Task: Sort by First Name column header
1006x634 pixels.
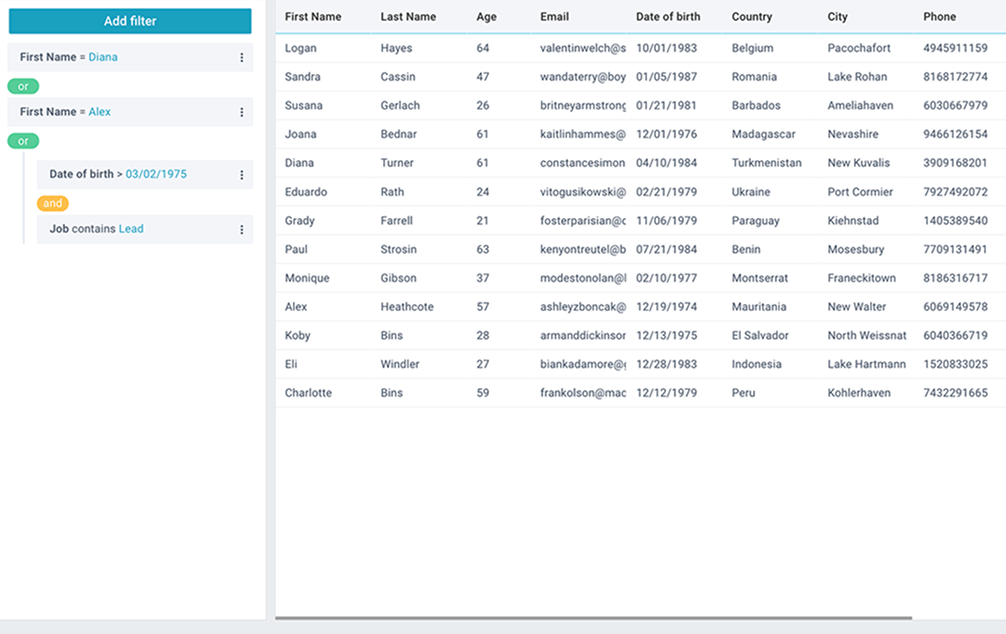Action: (x=313, y=17)
